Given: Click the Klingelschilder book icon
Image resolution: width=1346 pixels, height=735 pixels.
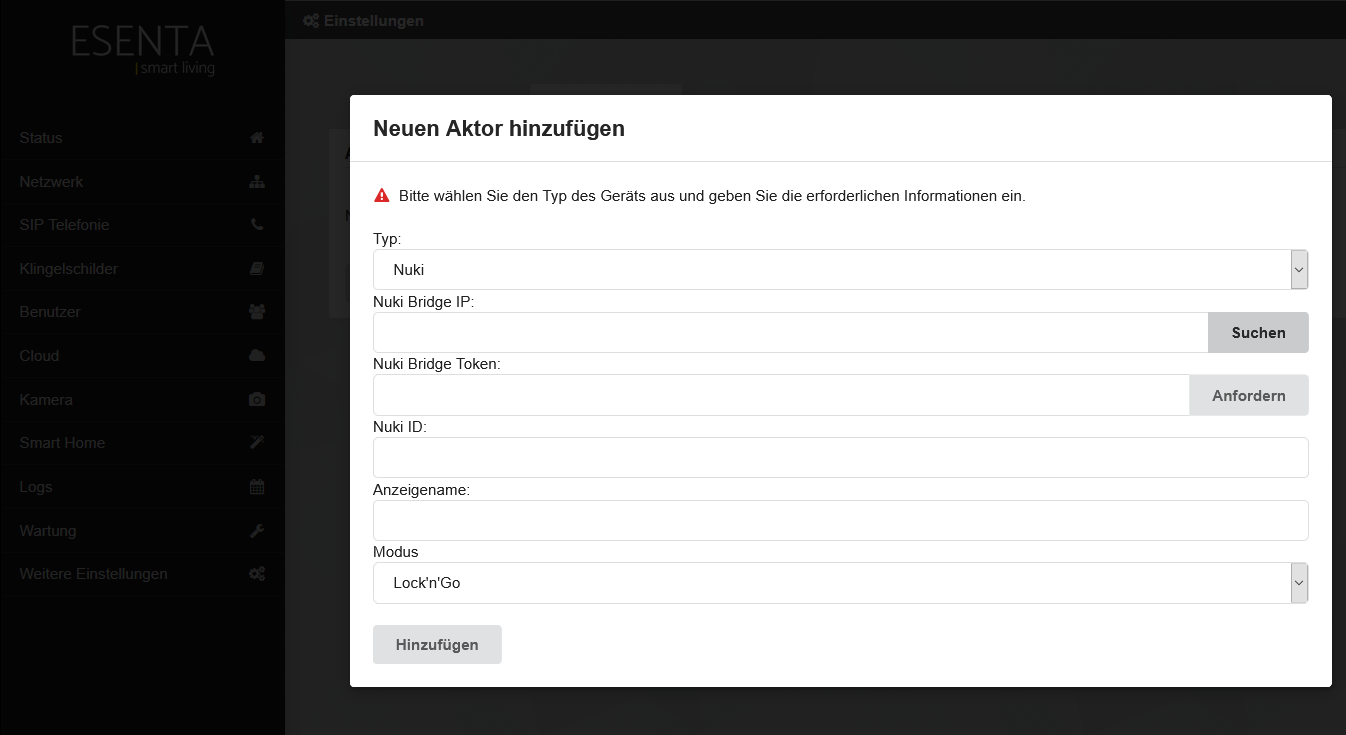Looking at the screenshot, I should 257,269.
